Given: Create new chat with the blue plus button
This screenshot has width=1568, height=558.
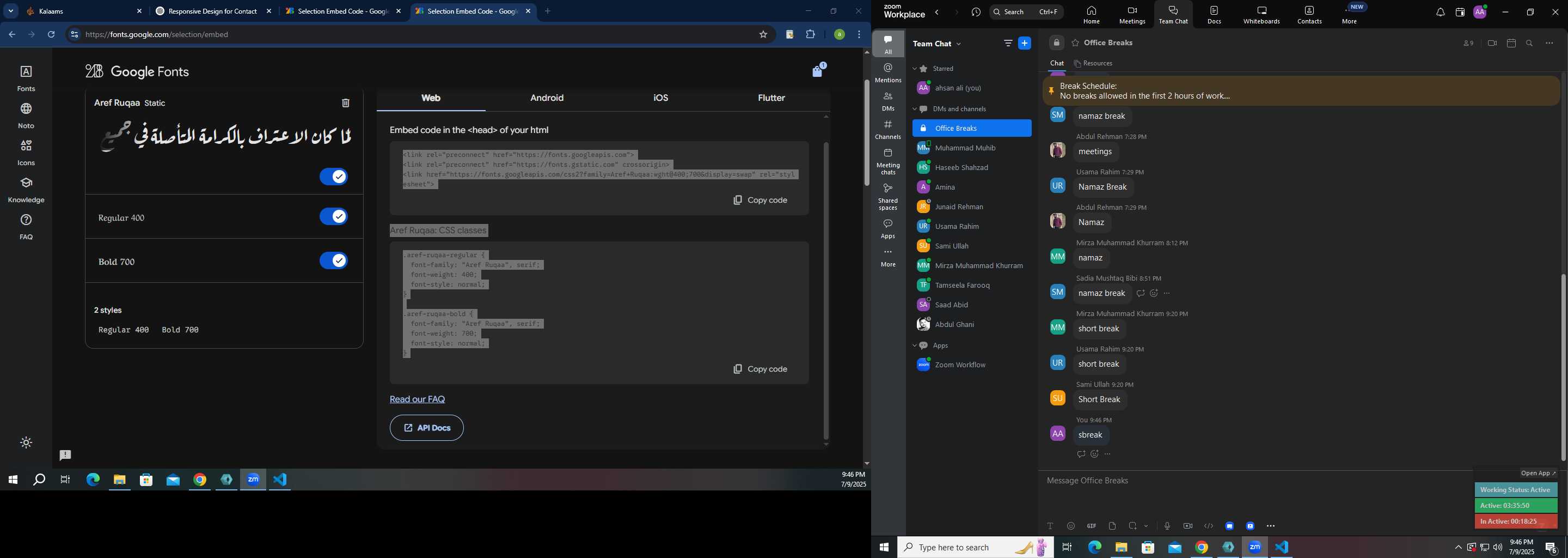Looking at the screenshot, I should pos(1025,43).
